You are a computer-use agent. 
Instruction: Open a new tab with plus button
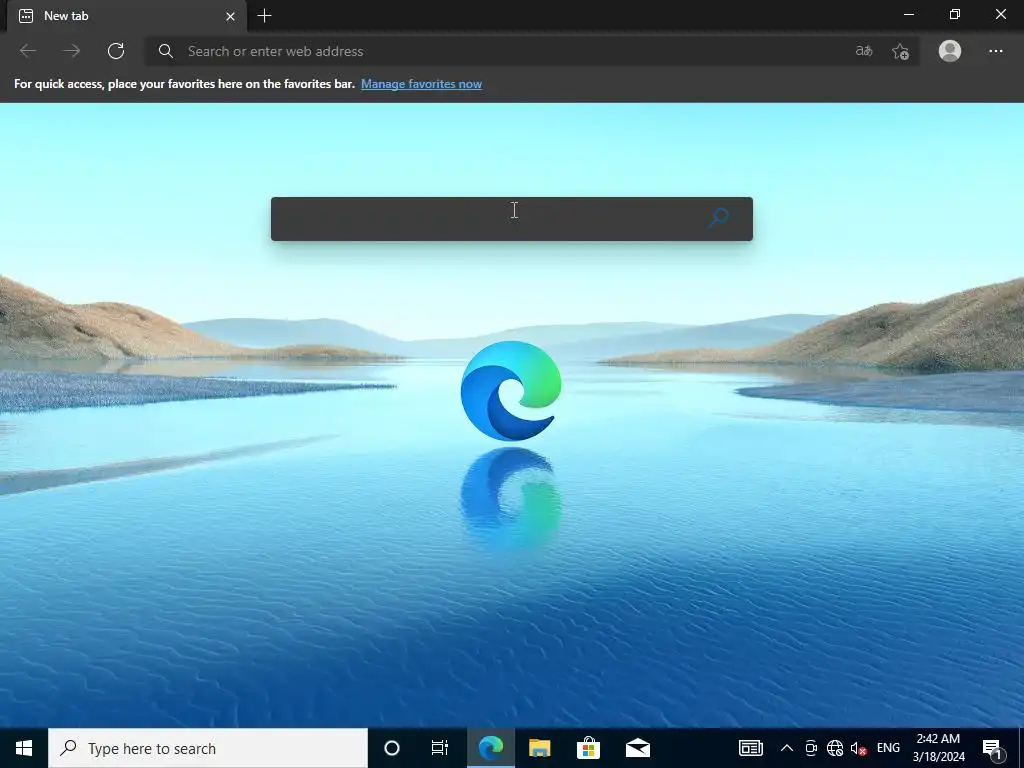coord(264,16)
